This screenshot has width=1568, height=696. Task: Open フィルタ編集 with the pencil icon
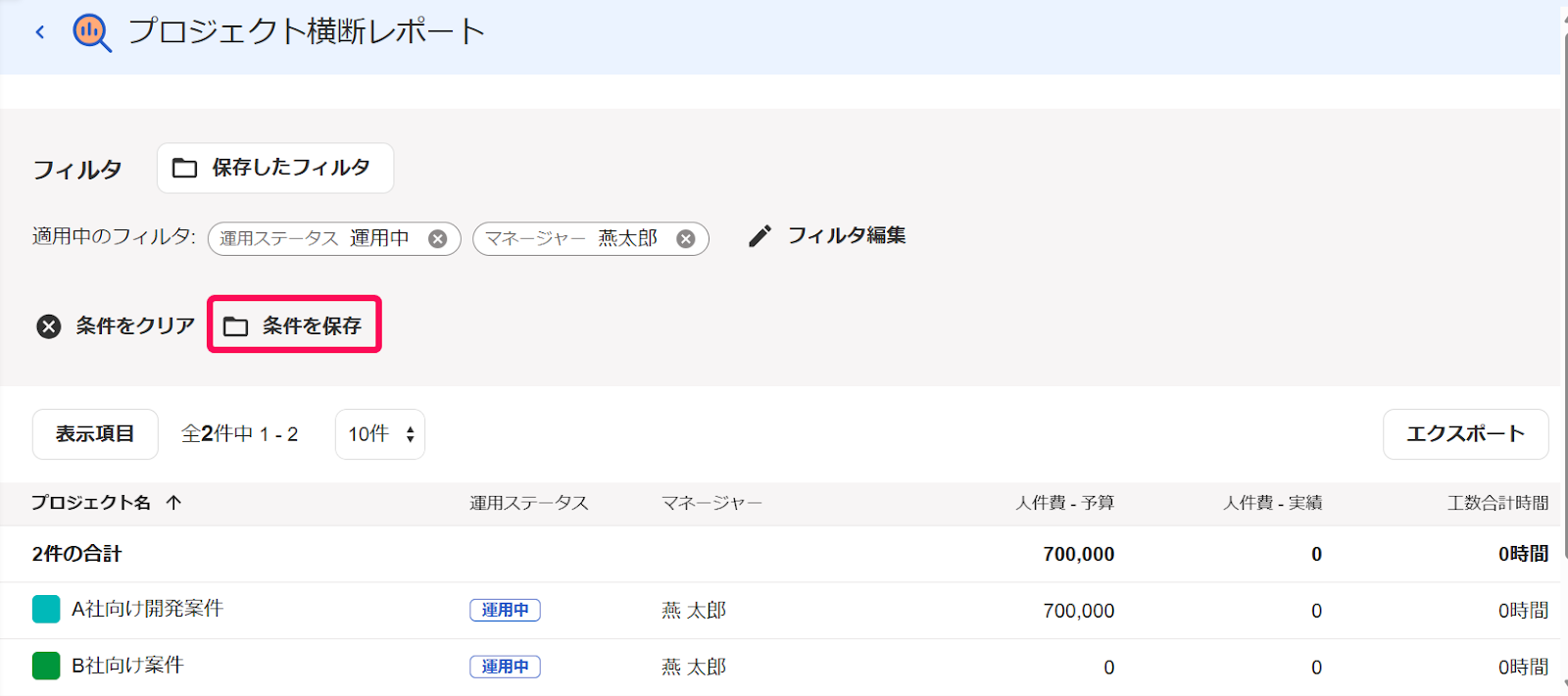pyautogui.click(x=827, y=236)
